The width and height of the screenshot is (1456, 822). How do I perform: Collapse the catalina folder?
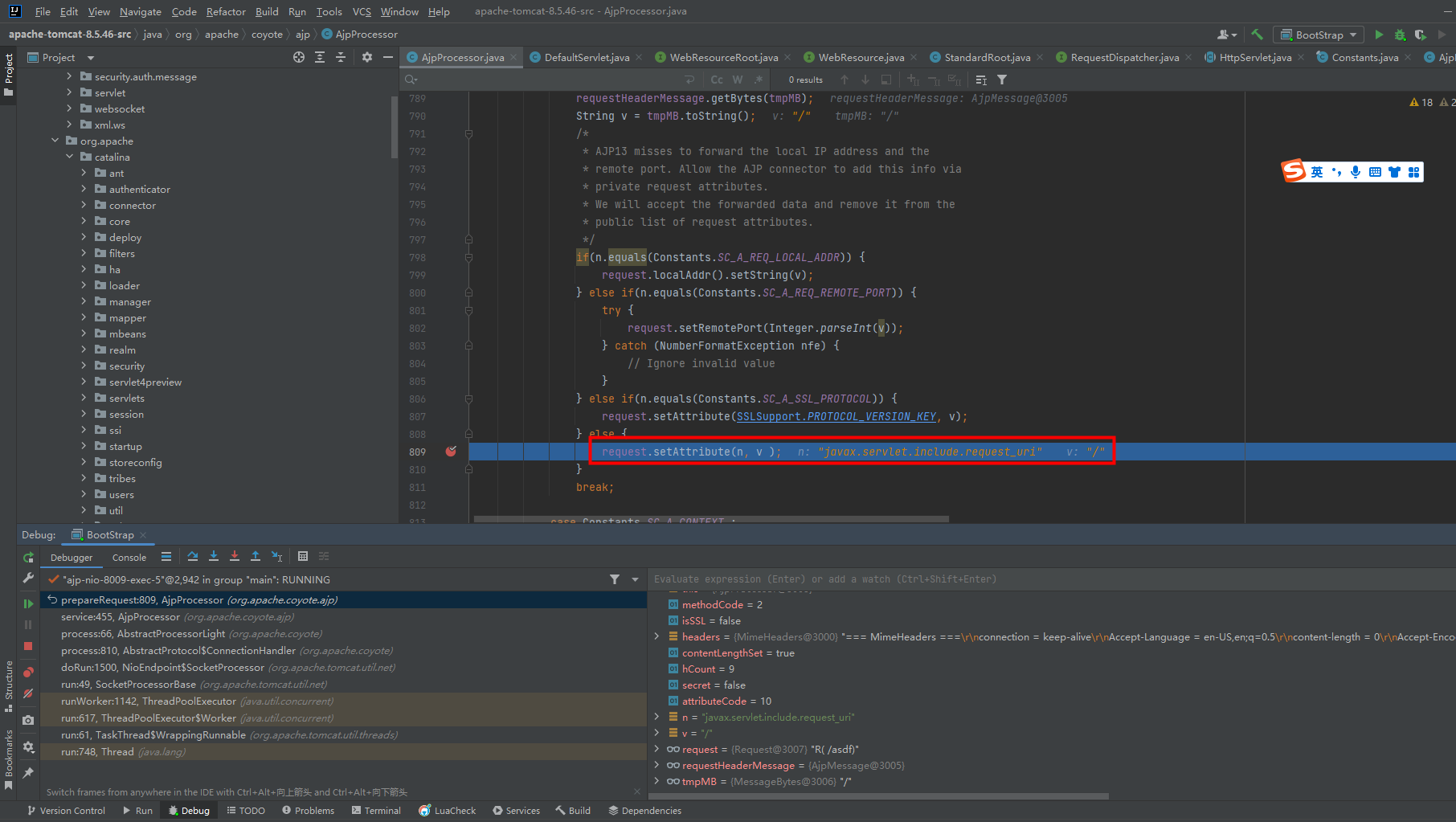coord(70,157)
